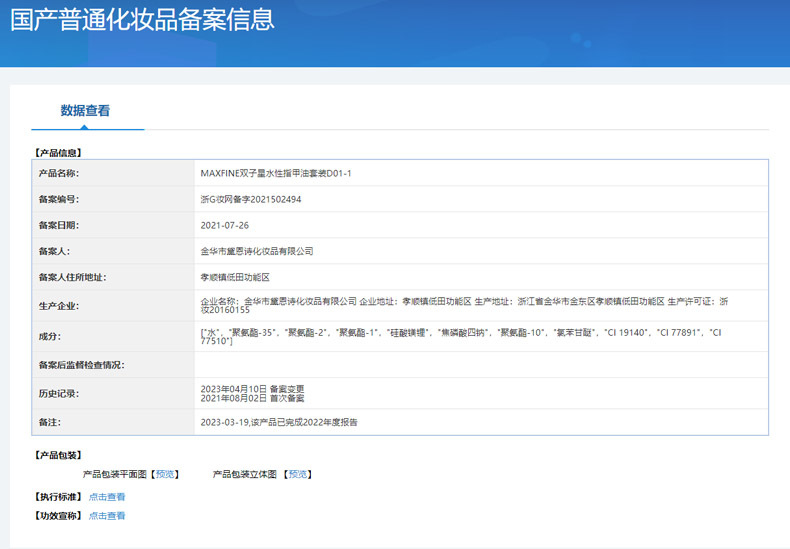Image resolution: width=790 pixels, height=549 pixels.
Task: Click the filing date 2021-07-26
Action: [x=224, y=225]
